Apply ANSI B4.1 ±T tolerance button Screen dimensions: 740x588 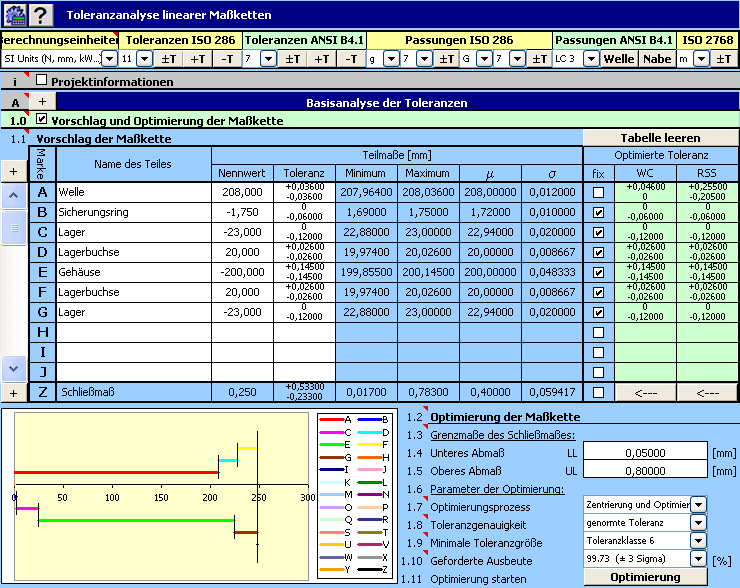click(293, 59)
